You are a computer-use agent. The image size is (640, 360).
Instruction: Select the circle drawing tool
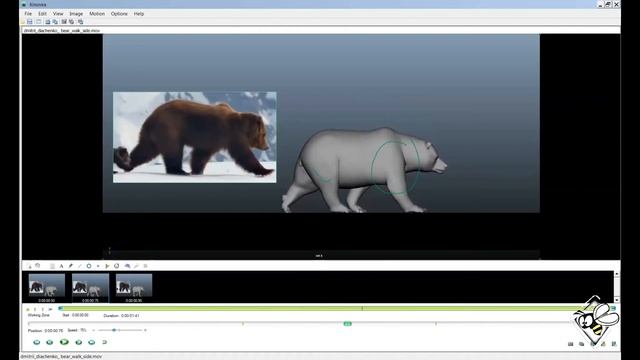tap(89, 266)
